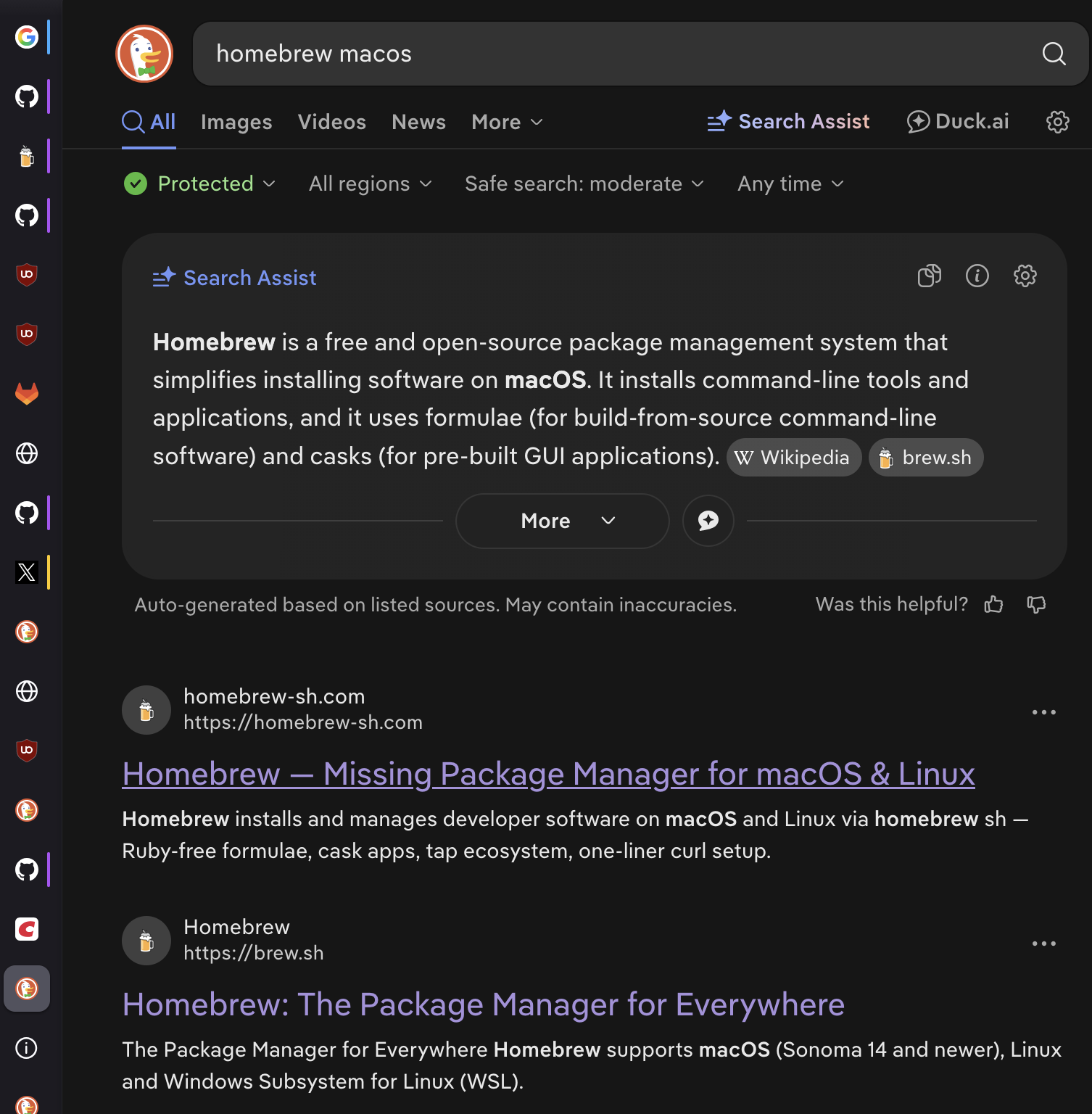Open the Wikipedia source chip

793,458
